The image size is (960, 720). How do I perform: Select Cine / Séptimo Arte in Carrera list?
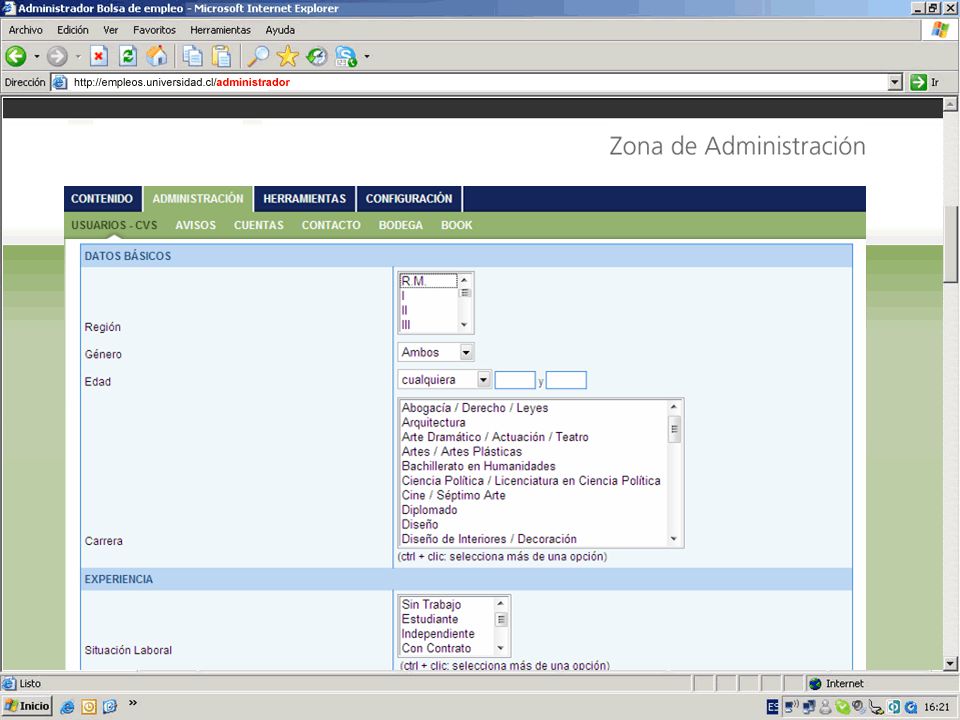coord(534,495)
